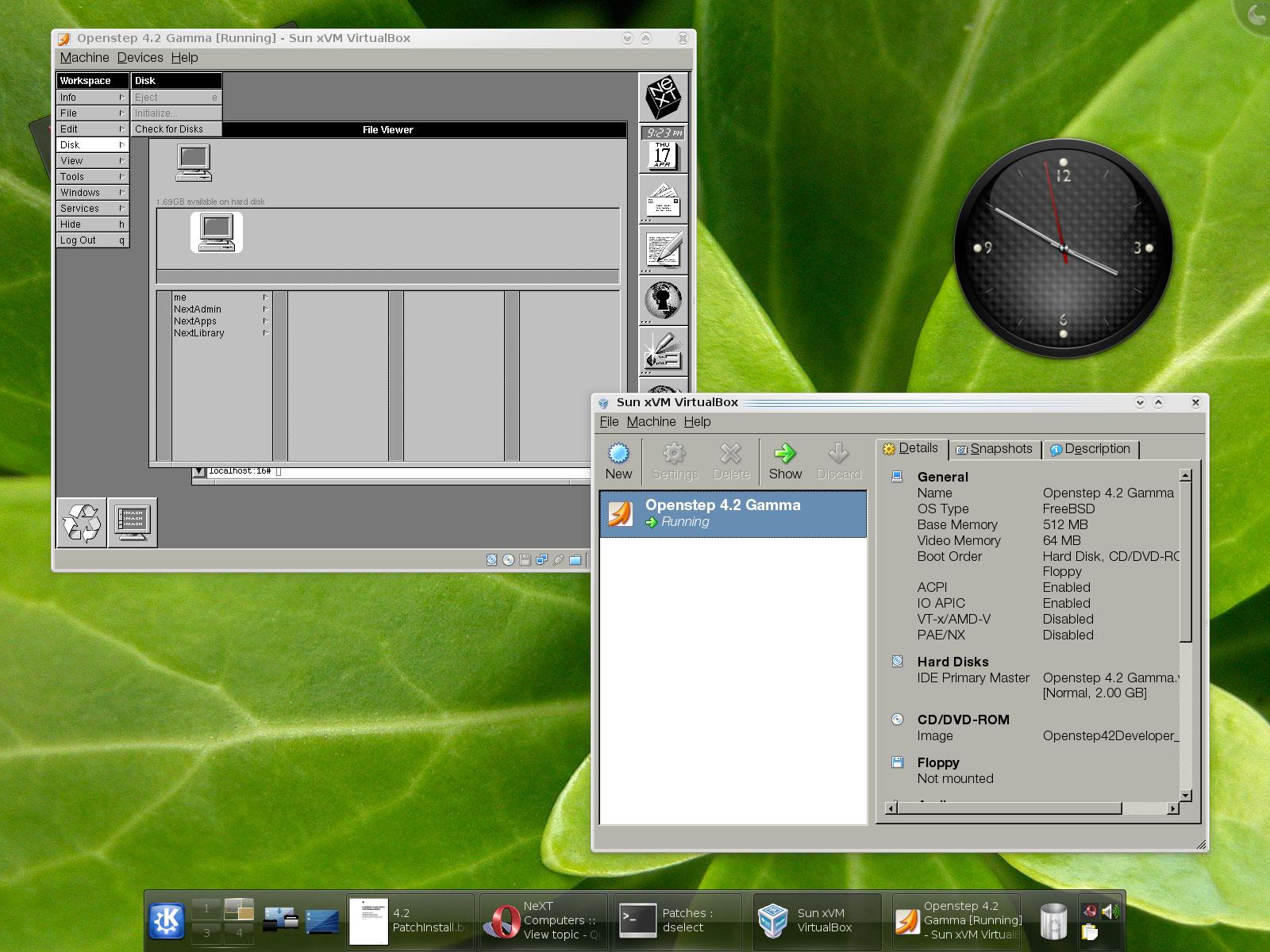Expand the Disk submenu in Workspace menu

(x=91, y=144)
